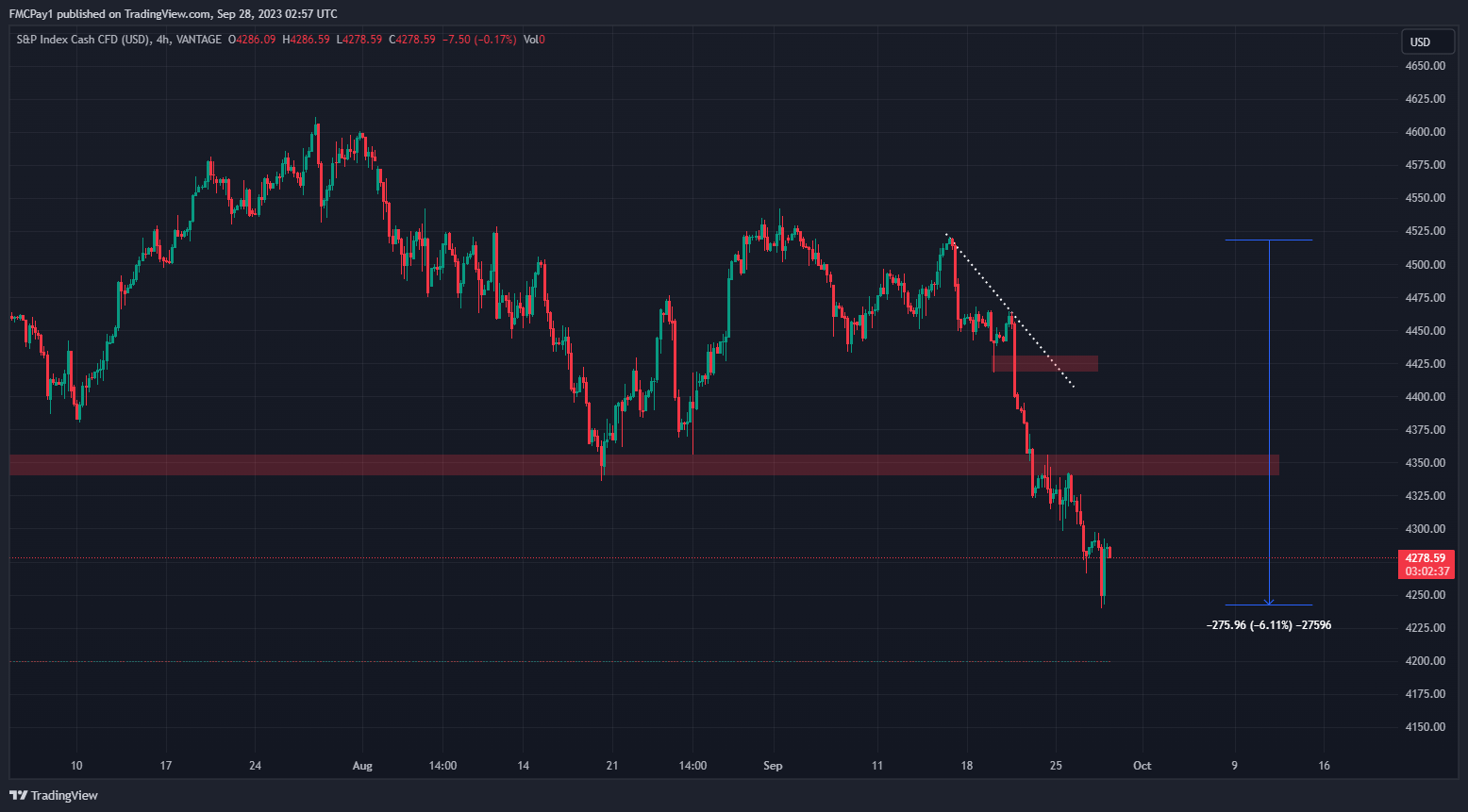Click the Oct label on time axis
This screenshot has height=812, width=1468.
(x=1143, y=766)
